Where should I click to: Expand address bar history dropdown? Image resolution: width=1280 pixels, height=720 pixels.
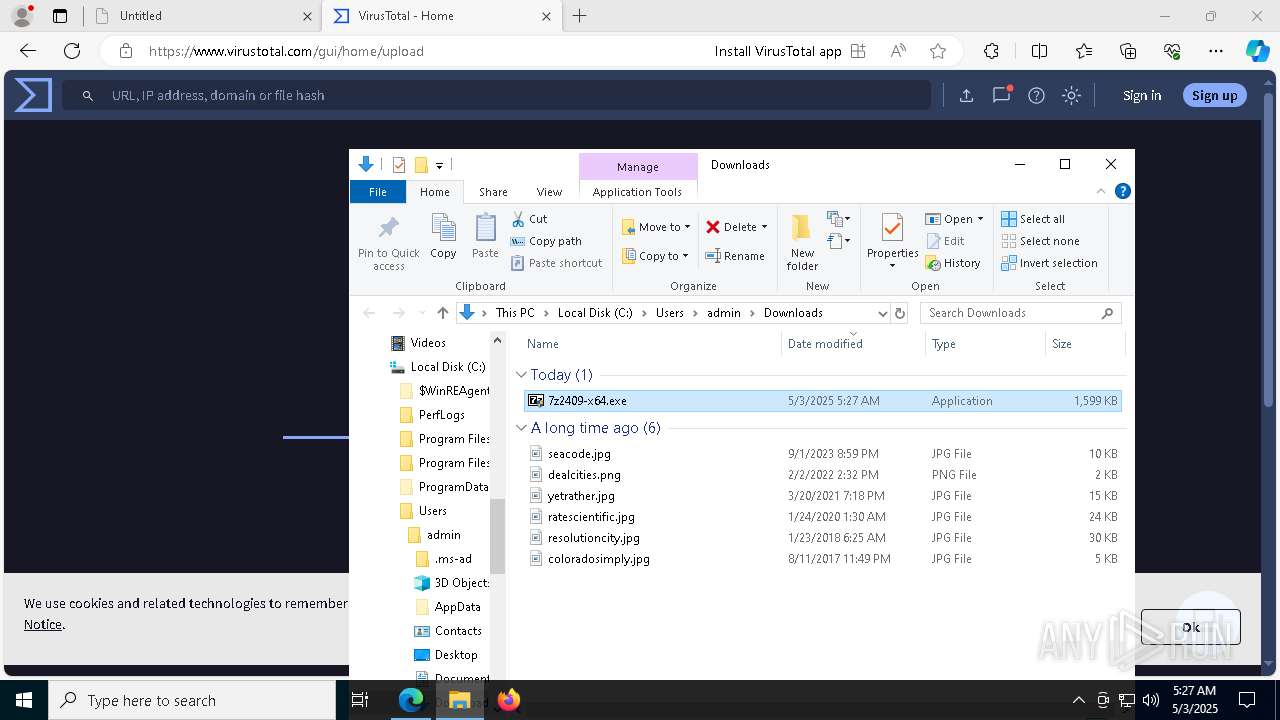point(882,313)
